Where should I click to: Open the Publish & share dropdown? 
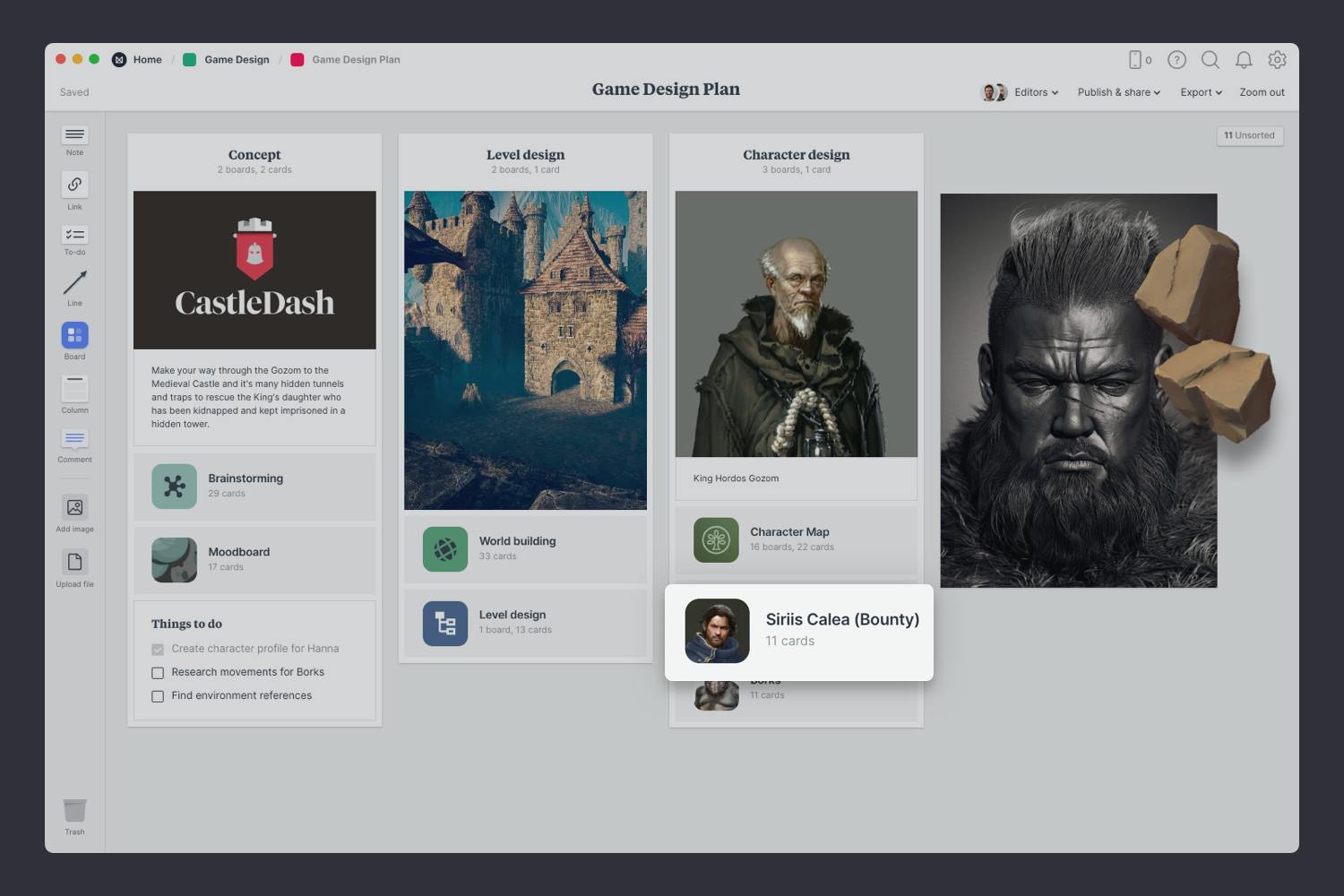1117,91
